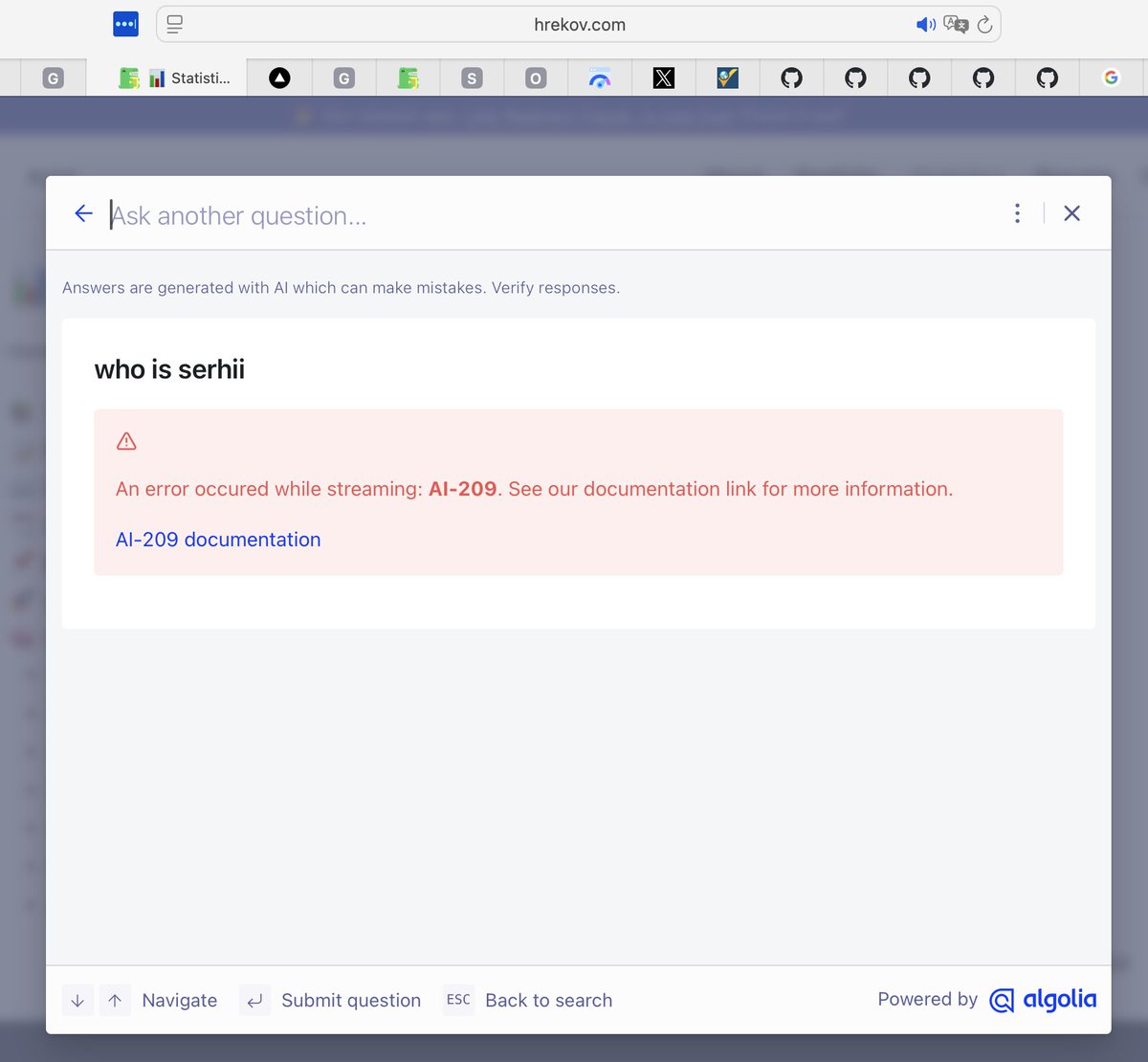
Task: Click the page/reader icon in the address bar
Action: [x=175, y=25]
